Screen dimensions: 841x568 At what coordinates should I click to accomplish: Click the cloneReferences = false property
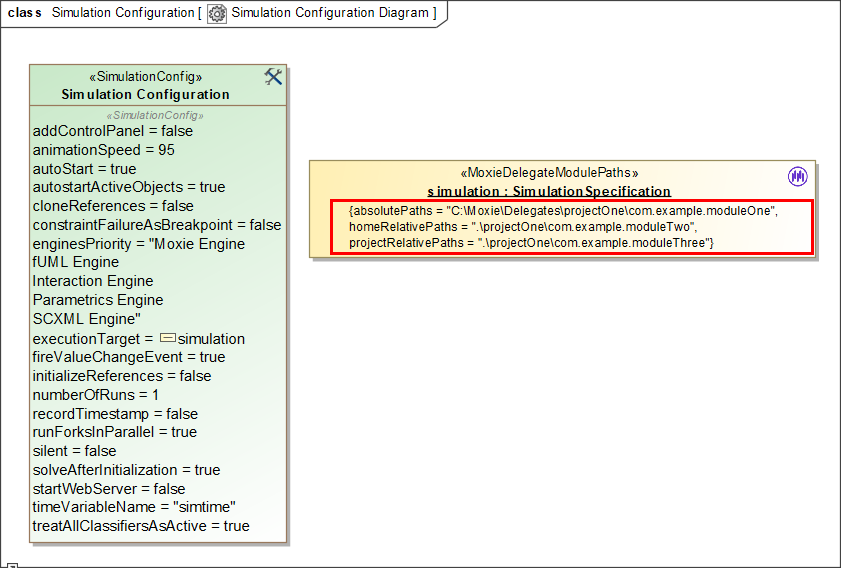tap(113, 206)
